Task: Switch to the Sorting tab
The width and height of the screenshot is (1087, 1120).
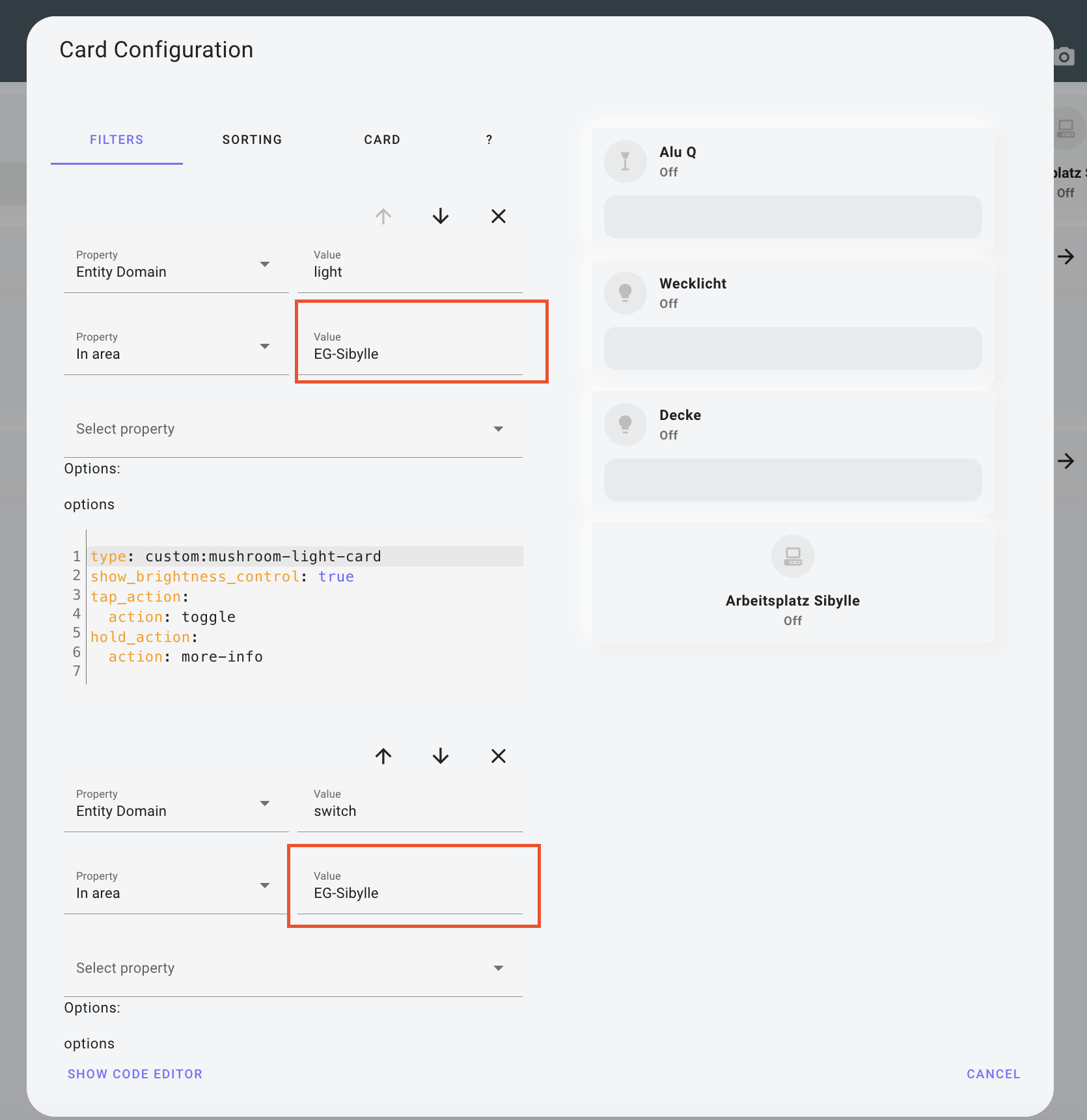Action: pos(252,140)
